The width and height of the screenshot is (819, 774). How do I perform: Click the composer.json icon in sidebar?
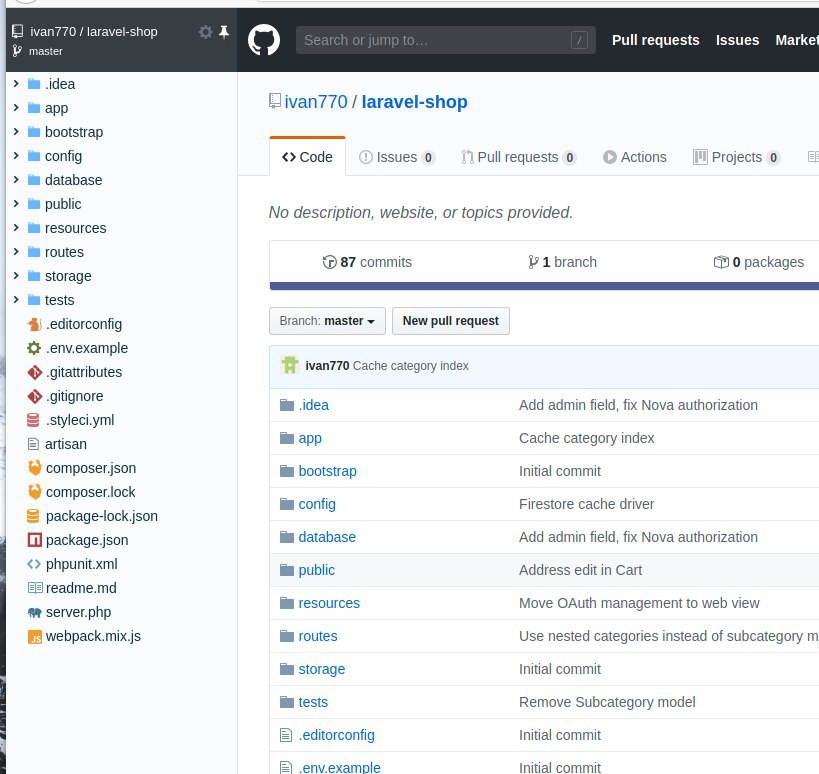[x=34, y=468]
